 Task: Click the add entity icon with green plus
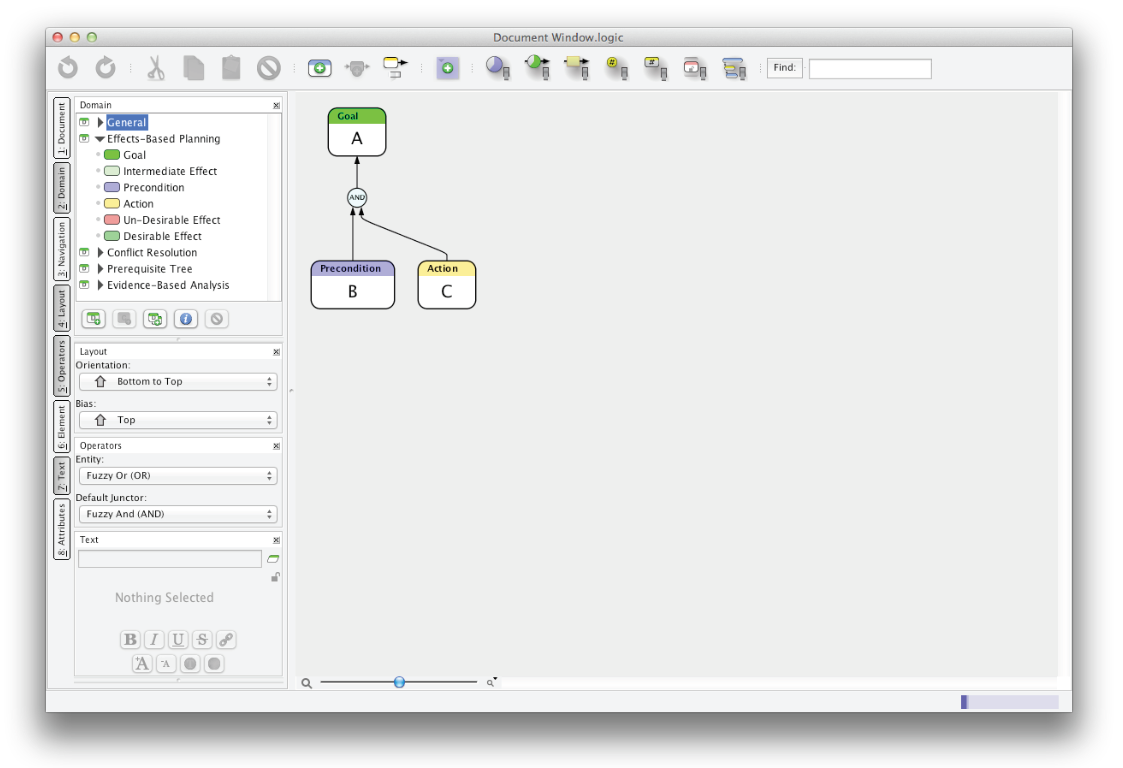point(319,68)
